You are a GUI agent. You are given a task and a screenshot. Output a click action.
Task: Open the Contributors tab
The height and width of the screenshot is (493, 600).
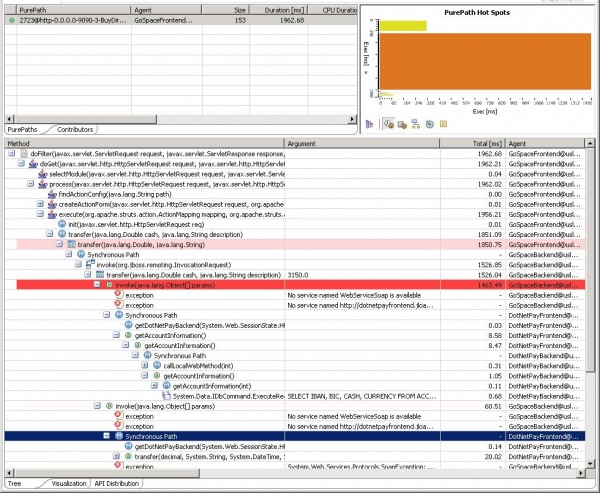(75, 129)
